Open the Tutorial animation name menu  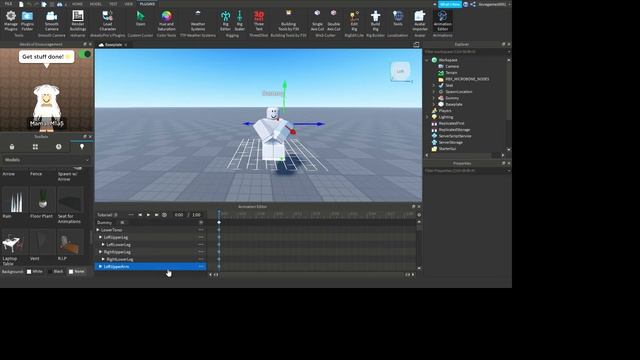pos(107,215)
